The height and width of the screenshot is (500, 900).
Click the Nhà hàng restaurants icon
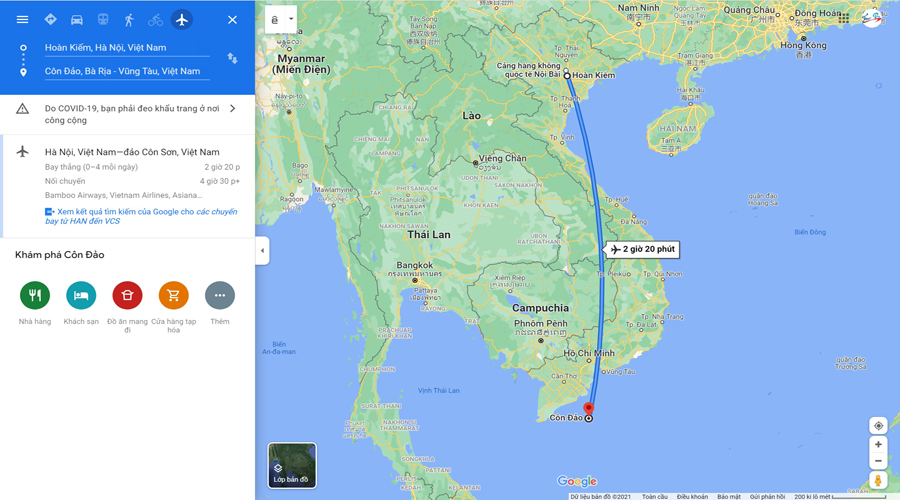35,295
